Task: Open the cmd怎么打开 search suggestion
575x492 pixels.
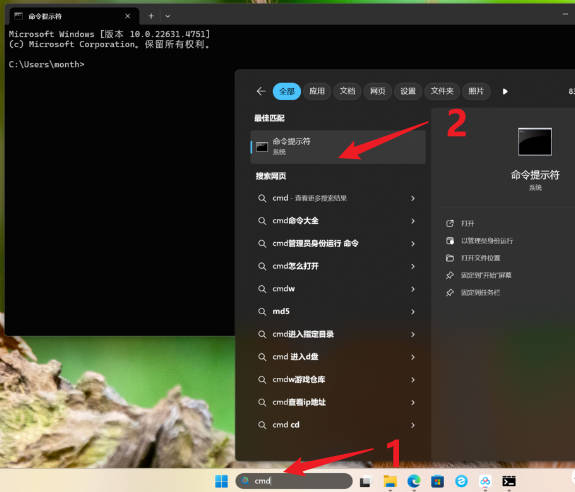Action: (x=338, y=267)
